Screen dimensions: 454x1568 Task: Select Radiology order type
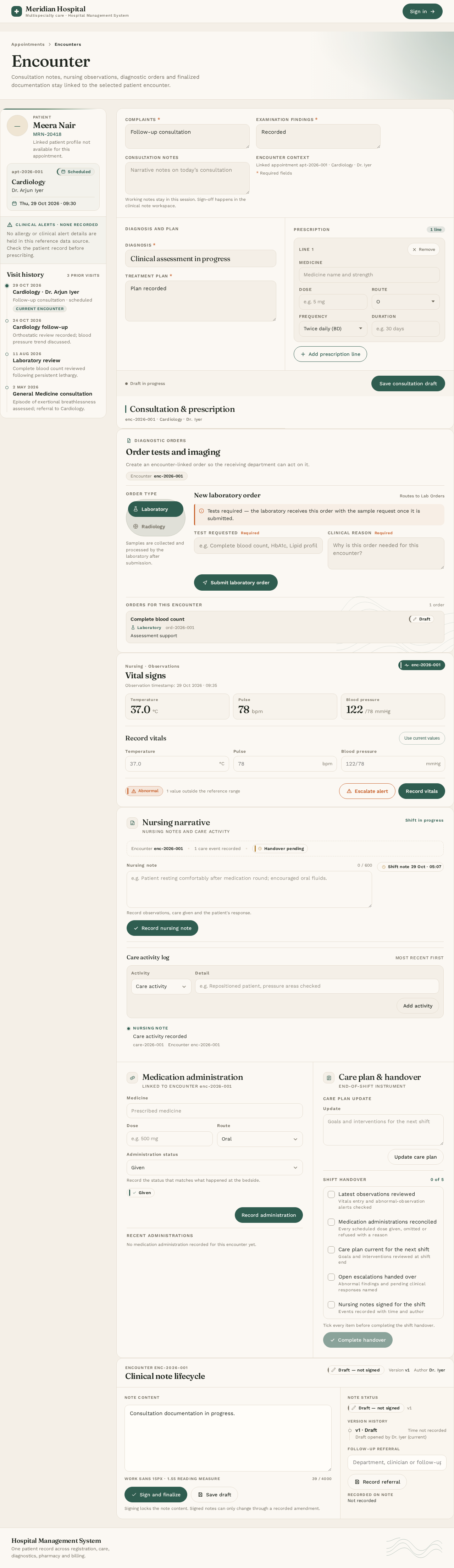pos(156,526)
